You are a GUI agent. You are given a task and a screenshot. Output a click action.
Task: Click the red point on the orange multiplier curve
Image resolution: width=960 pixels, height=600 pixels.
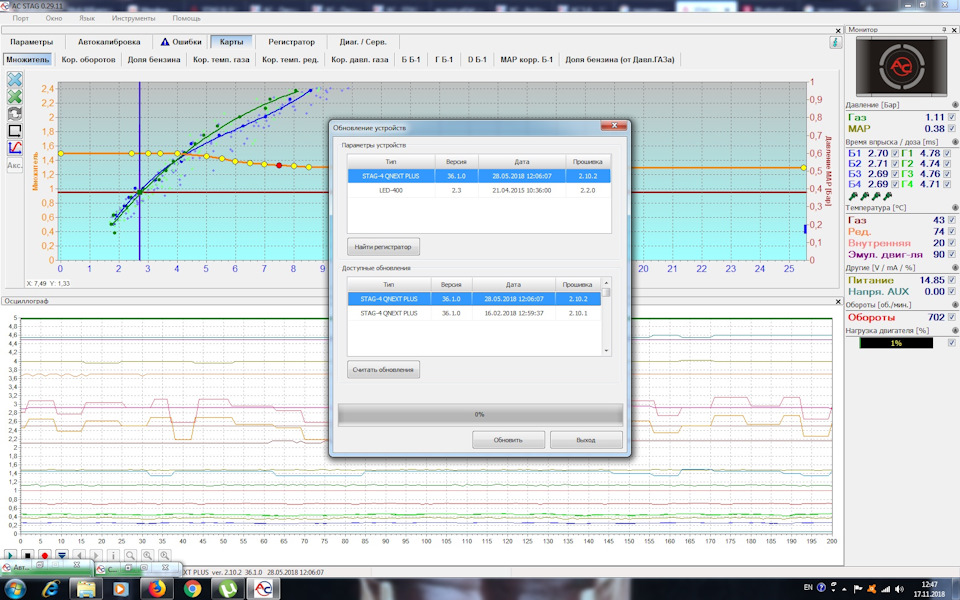click(x=279, y=165)
